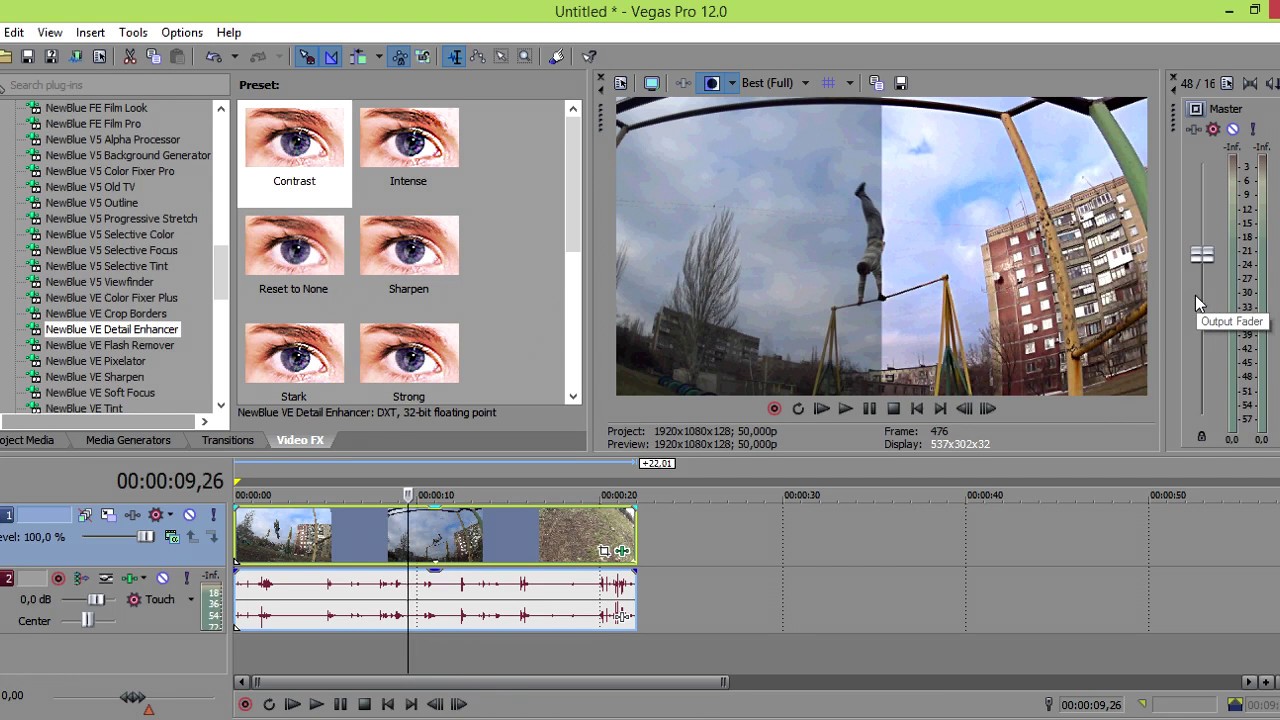The height and width of the screenshot is (720, 1280).
Task: Click the track 1 Level slider handle
Action: 146,537
